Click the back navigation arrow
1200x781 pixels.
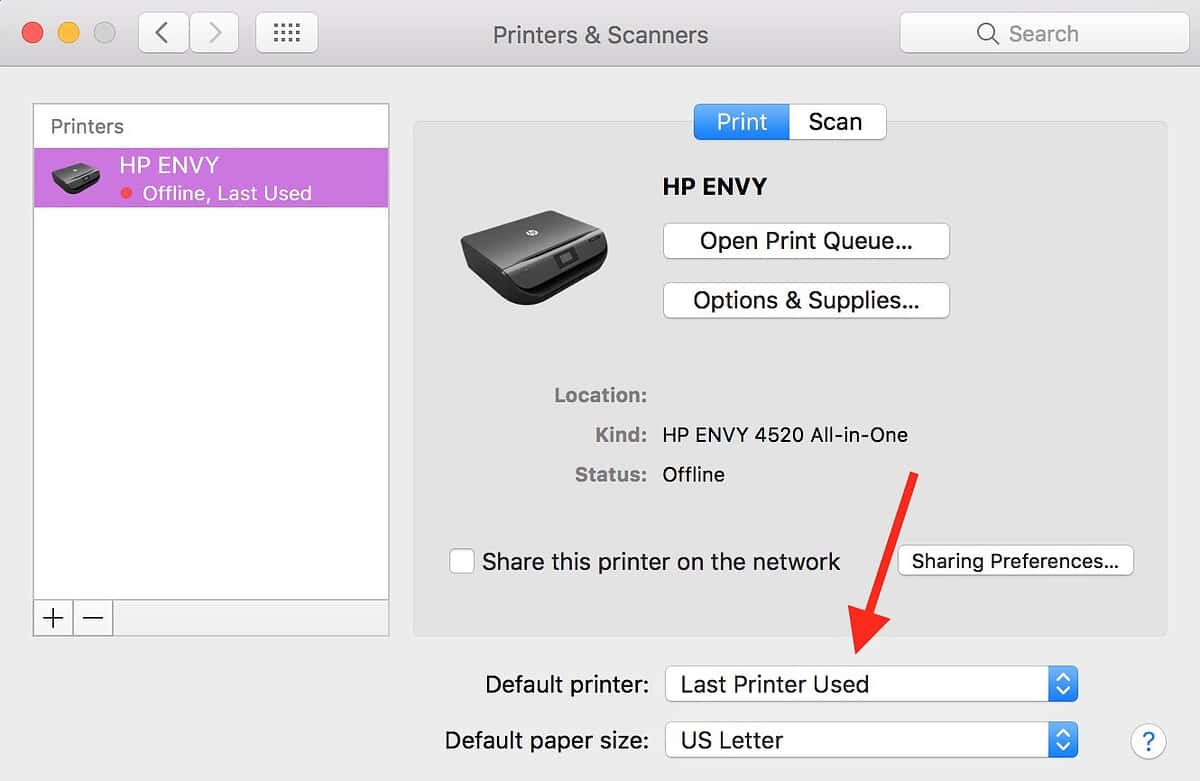point(163,32)
